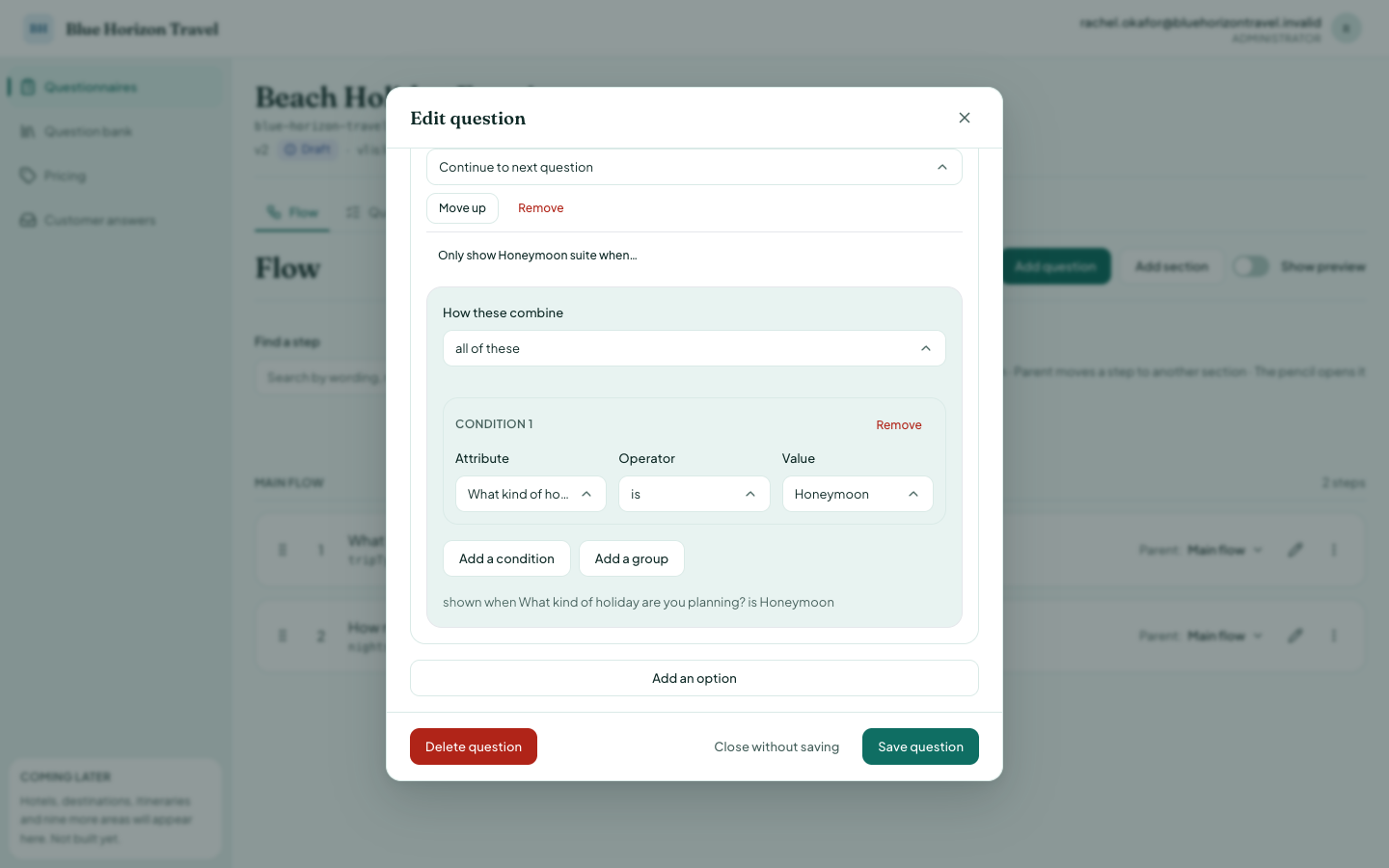Click the Add question button in the background

[1055, 266]
